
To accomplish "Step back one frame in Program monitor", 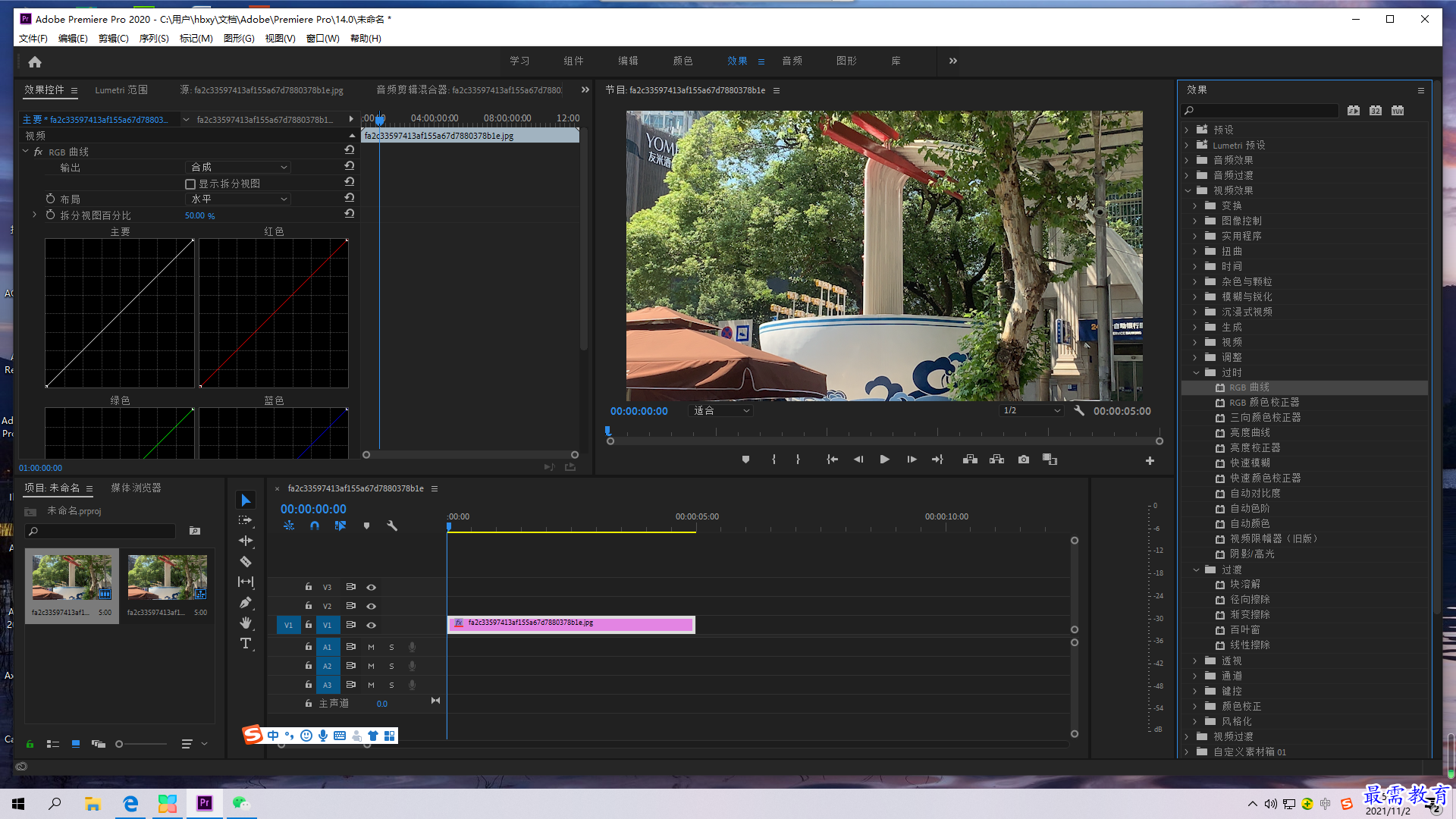I will tap(858, 460).
